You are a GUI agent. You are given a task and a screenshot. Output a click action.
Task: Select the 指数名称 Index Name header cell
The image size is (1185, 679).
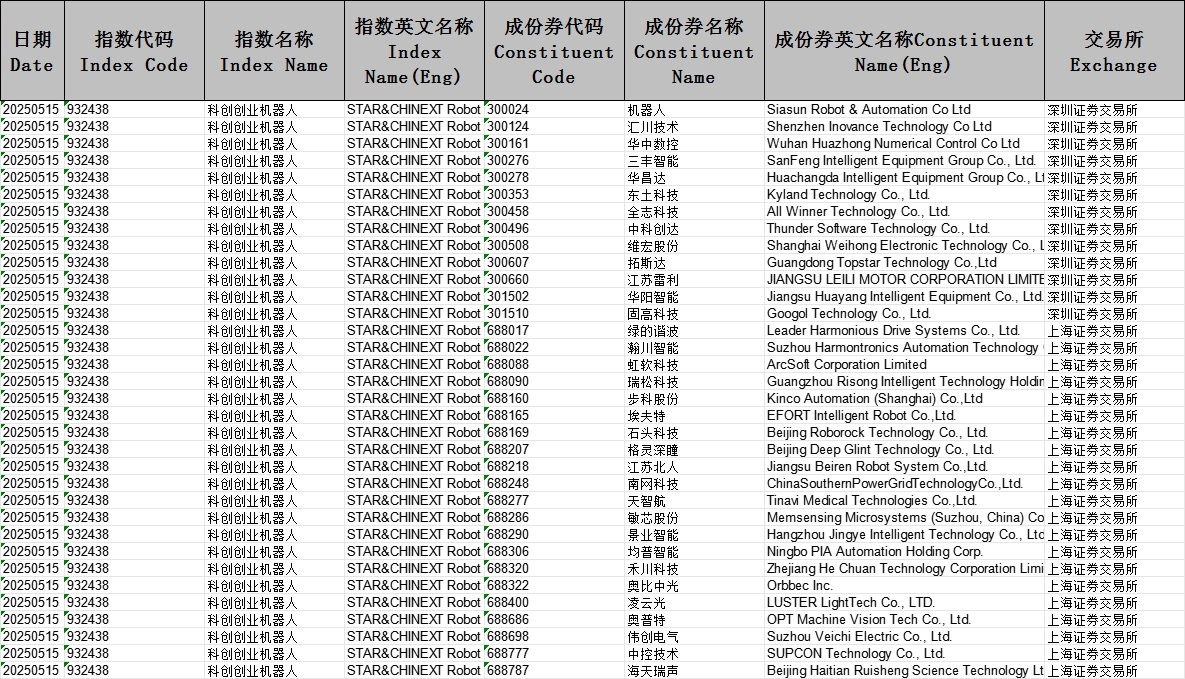[274, 51]
